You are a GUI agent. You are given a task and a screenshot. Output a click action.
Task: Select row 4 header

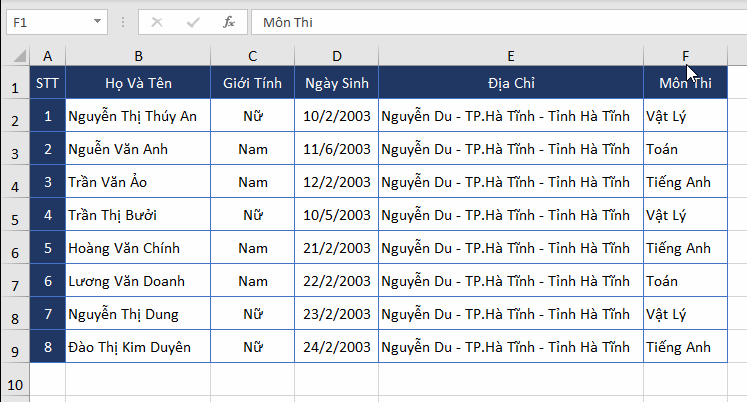15,181
